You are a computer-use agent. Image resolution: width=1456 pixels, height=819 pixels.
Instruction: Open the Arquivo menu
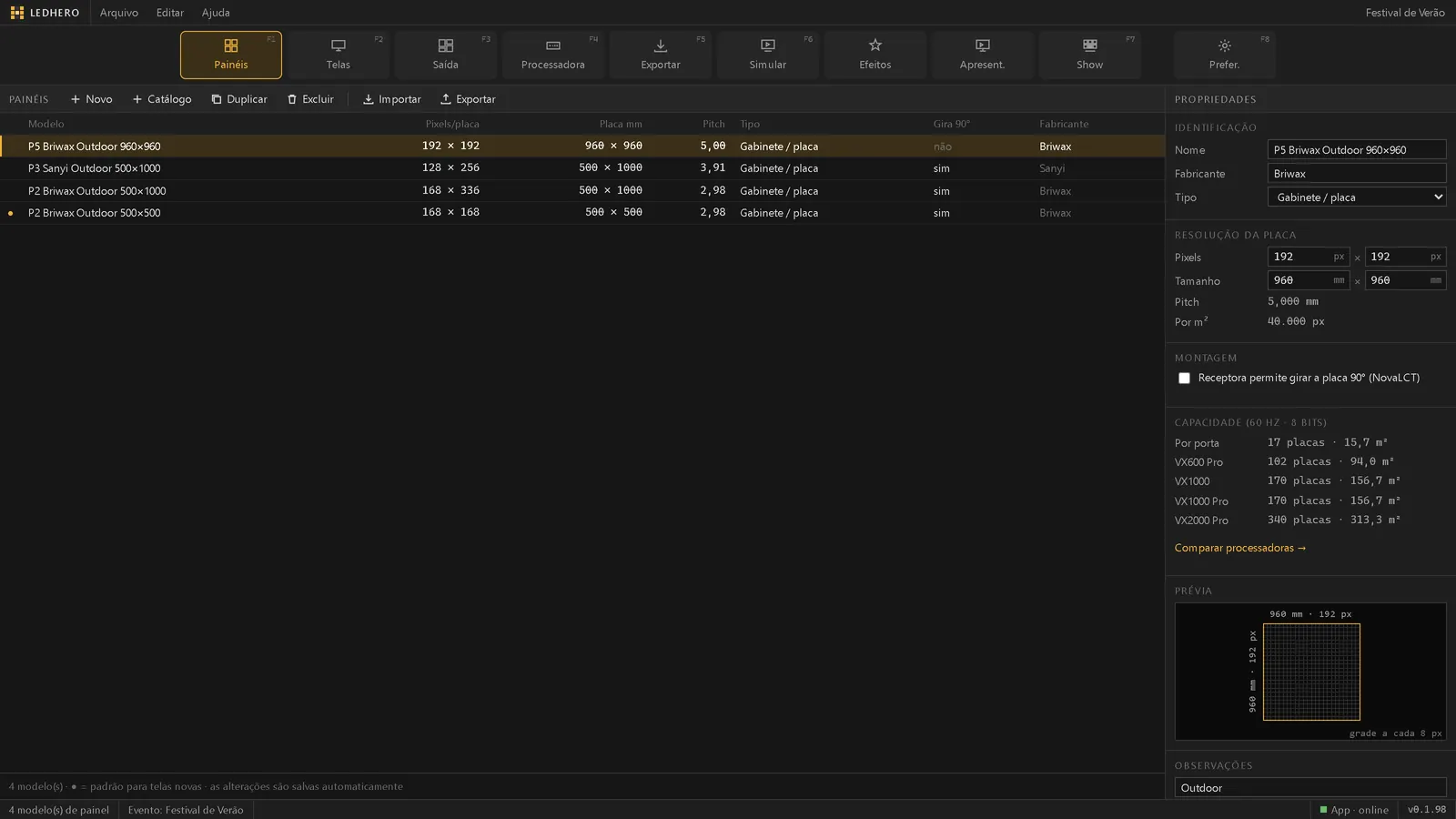pos(119,13)
